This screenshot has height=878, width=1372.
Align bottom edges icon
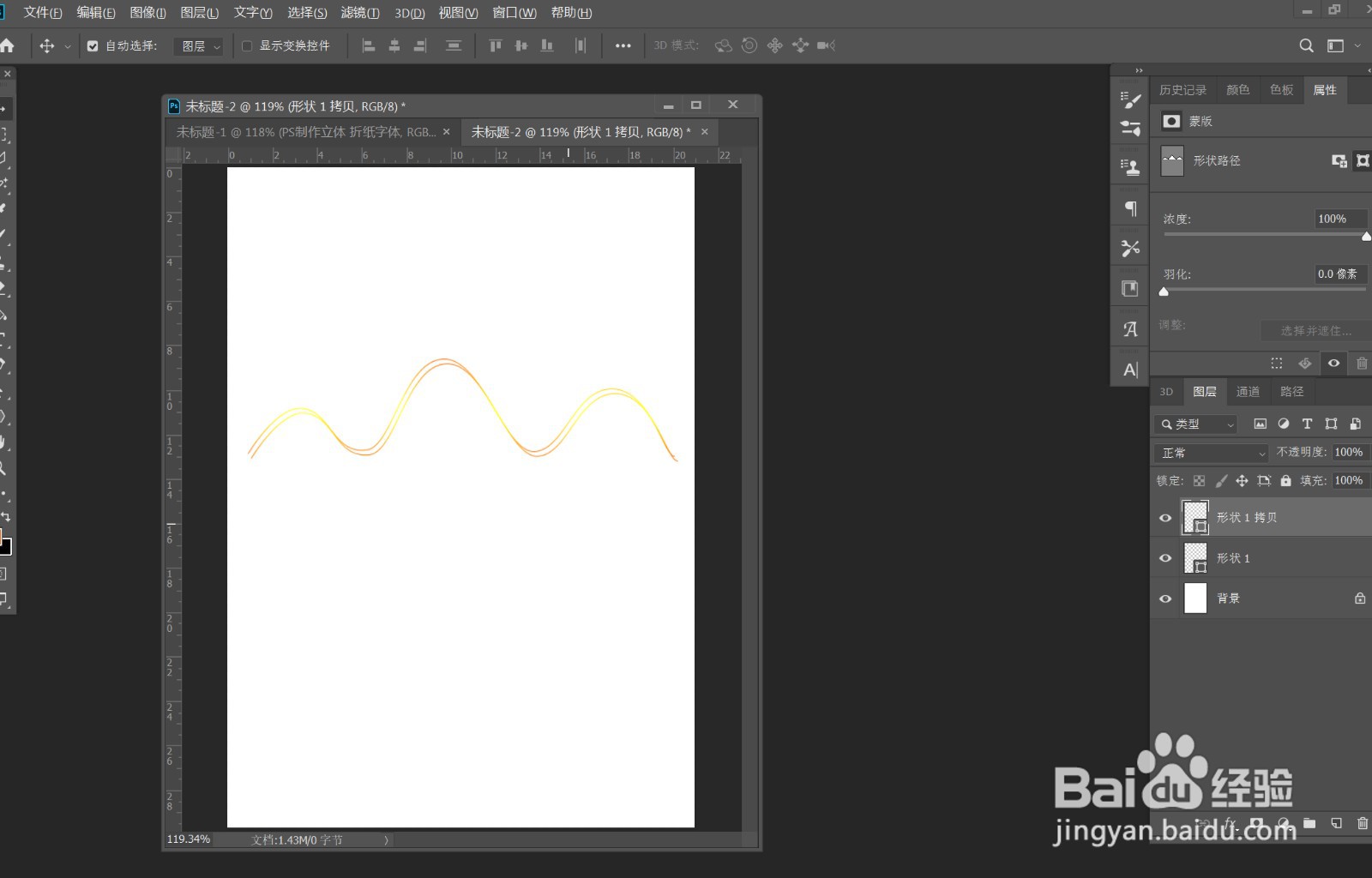point(547,45)
